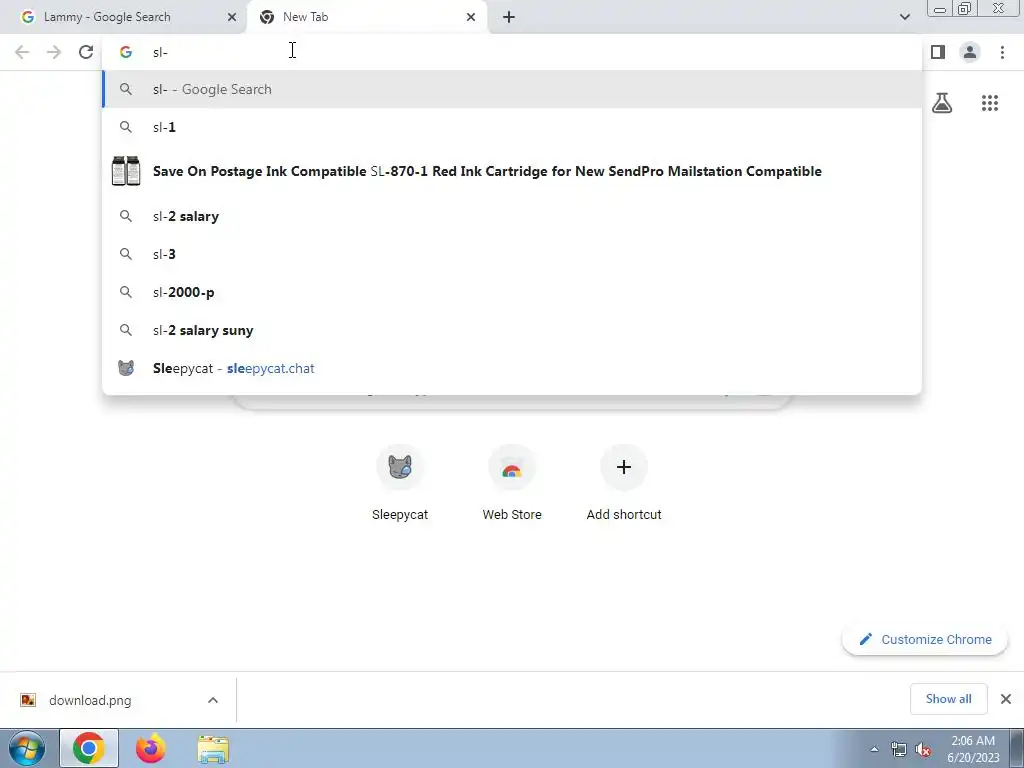
Task: Close the New Tab tab
Action: point(471,17)
